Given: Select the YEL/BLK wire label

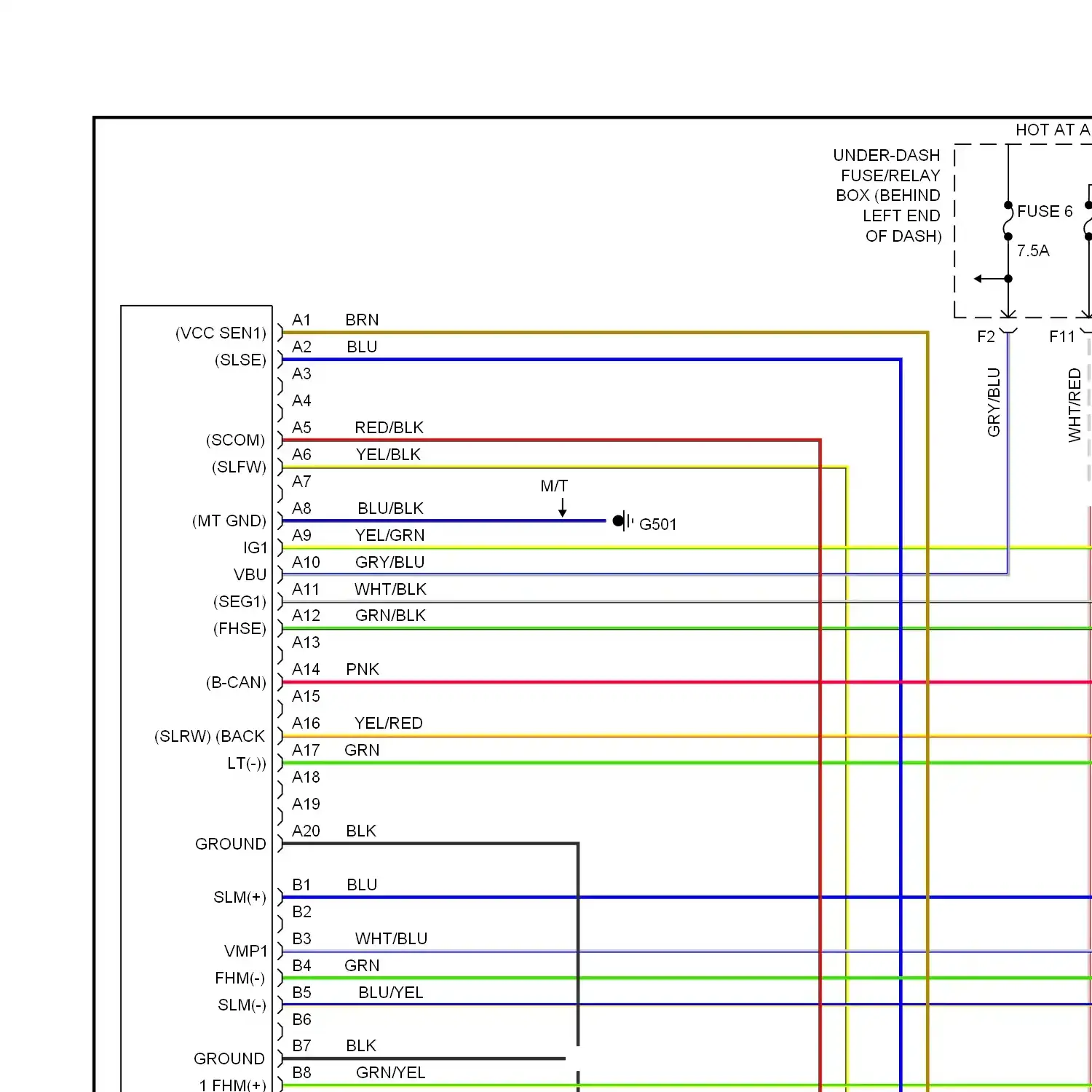Looking at the screenshot, I should coord(388,455).
